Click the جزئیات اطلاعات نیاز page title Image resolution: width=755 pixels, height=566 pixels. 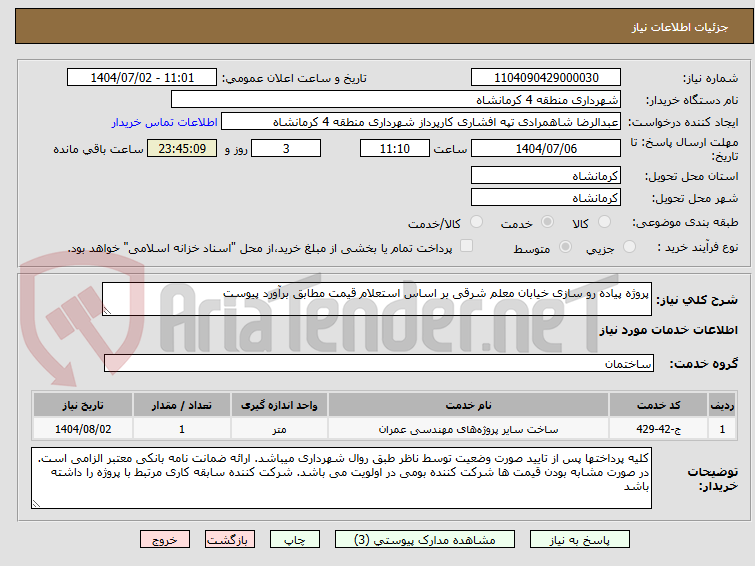coord(680,27)
